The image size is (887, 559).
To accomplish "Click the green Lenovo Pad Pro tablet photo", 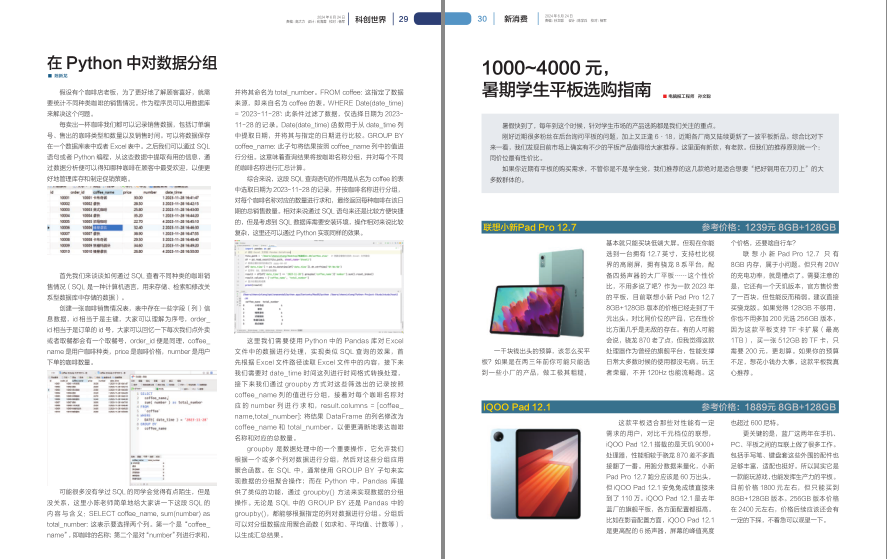I will pyautogui.click(x=537, y=293).
